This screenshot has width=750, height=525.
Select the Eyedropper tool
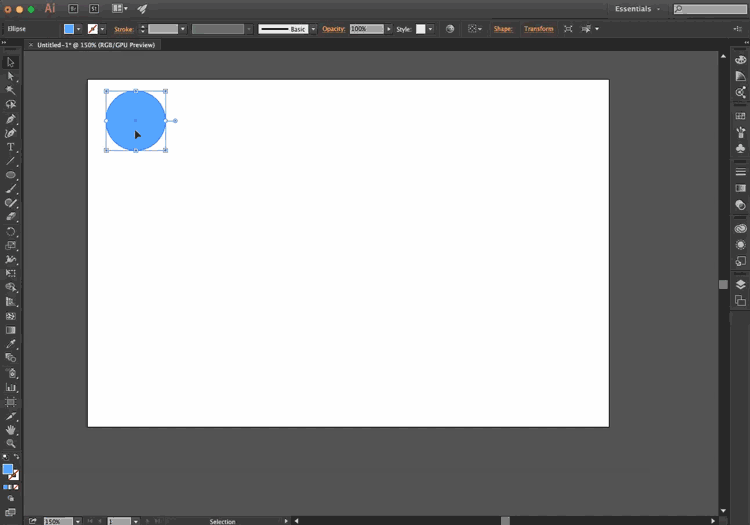(x=11, y=344)
